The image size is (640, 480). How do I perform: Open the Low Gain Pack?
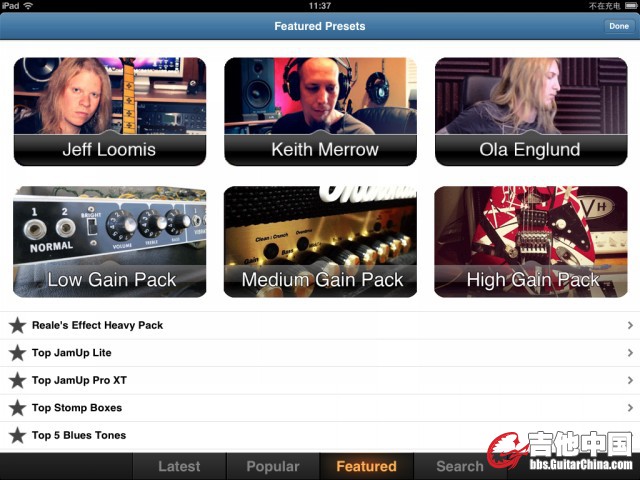pyautogui.click(x=110, y=242)
